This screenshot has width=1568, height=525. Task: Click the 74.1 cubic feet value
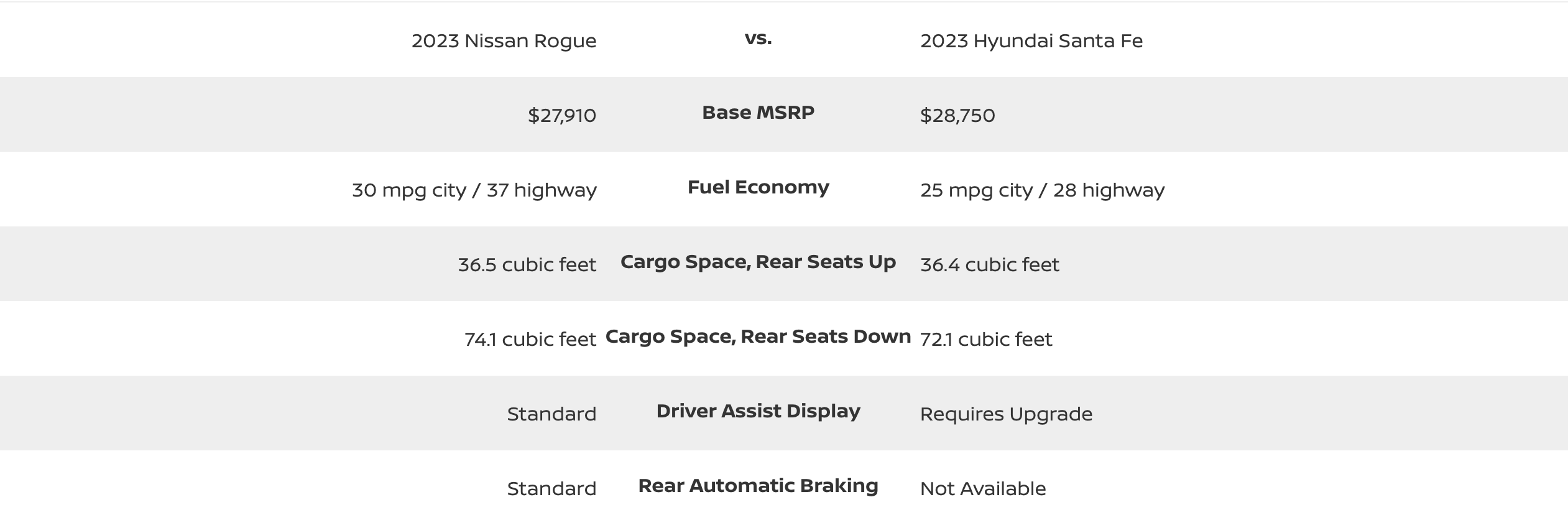point(530,340)
